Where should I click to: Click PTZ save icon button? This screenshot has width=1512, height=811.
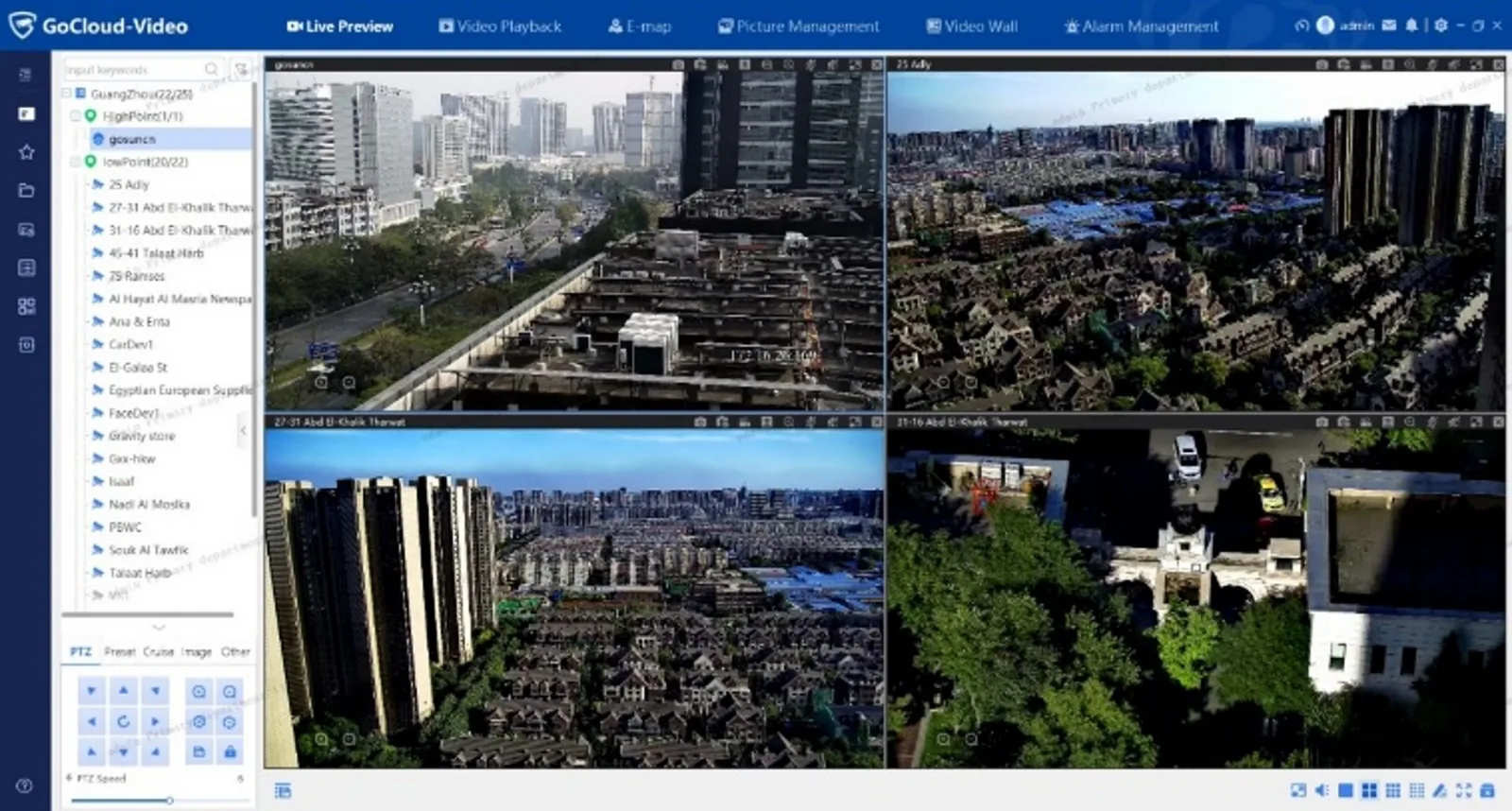(198, 752)
